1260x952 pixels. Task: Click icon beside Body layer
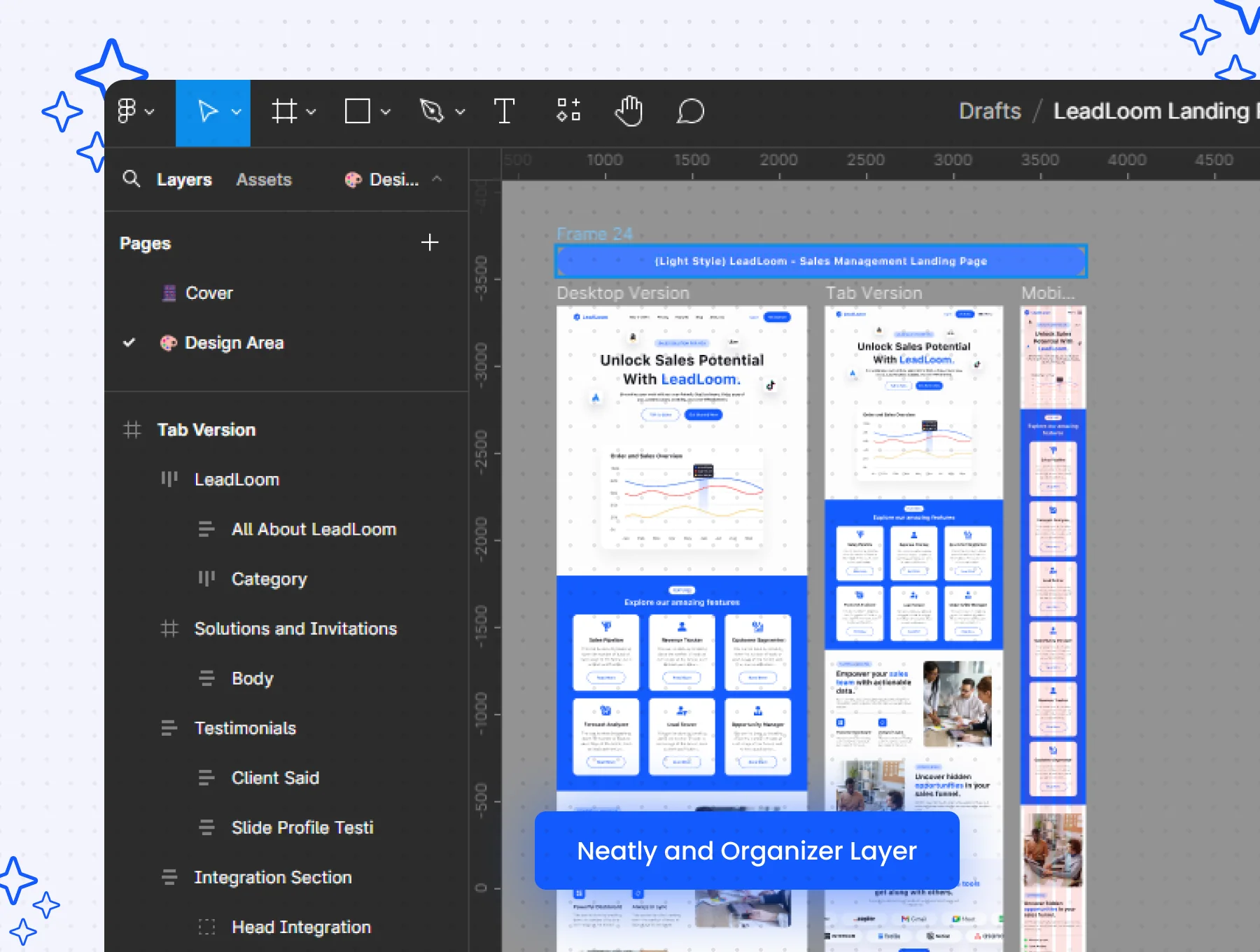(206, 678)
